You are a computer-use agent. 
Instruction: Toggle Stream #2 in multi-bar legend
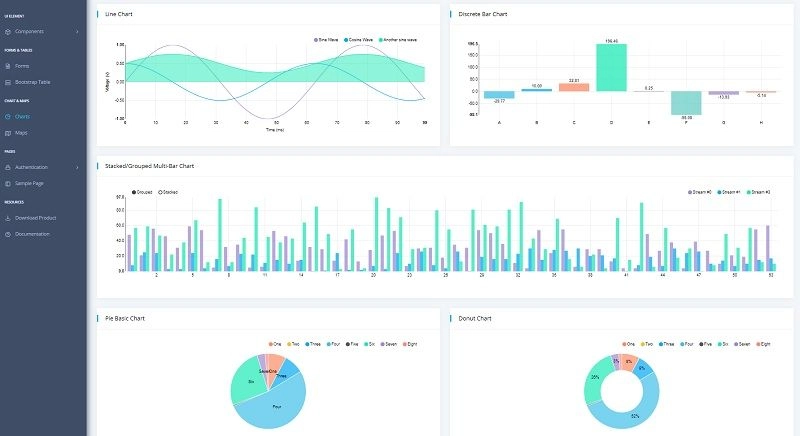[758, 192]
